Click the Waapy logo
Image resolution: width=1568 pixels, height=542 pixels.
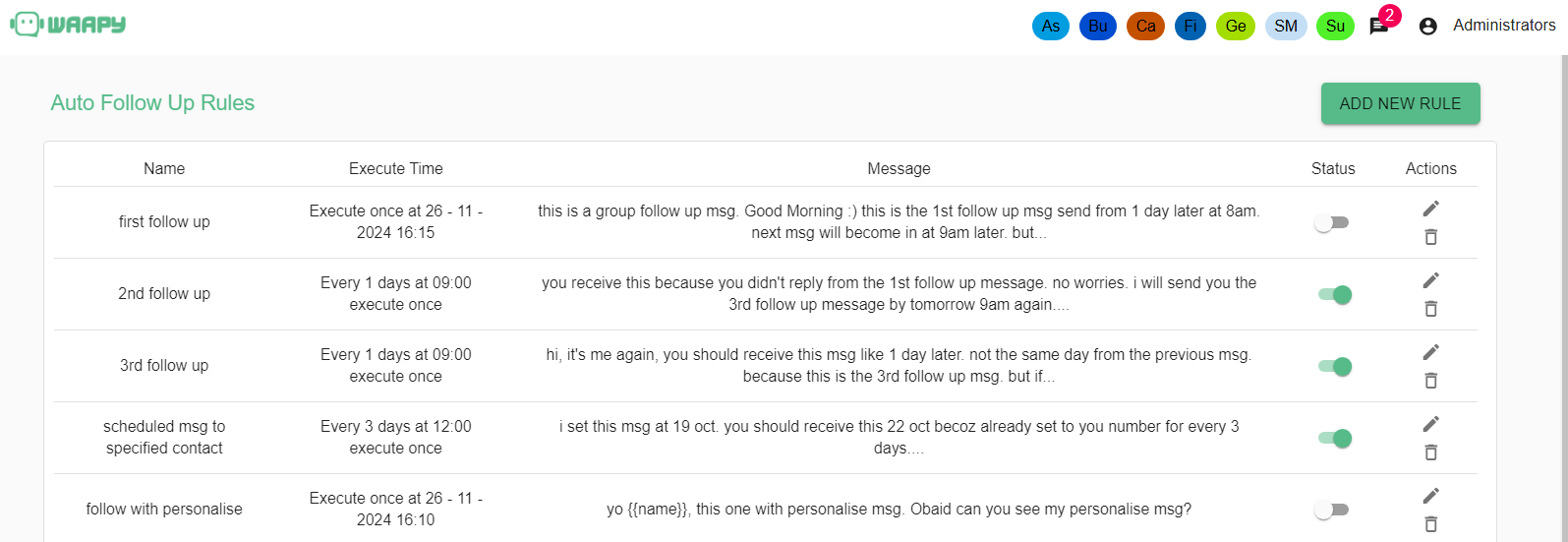(69, 25)
